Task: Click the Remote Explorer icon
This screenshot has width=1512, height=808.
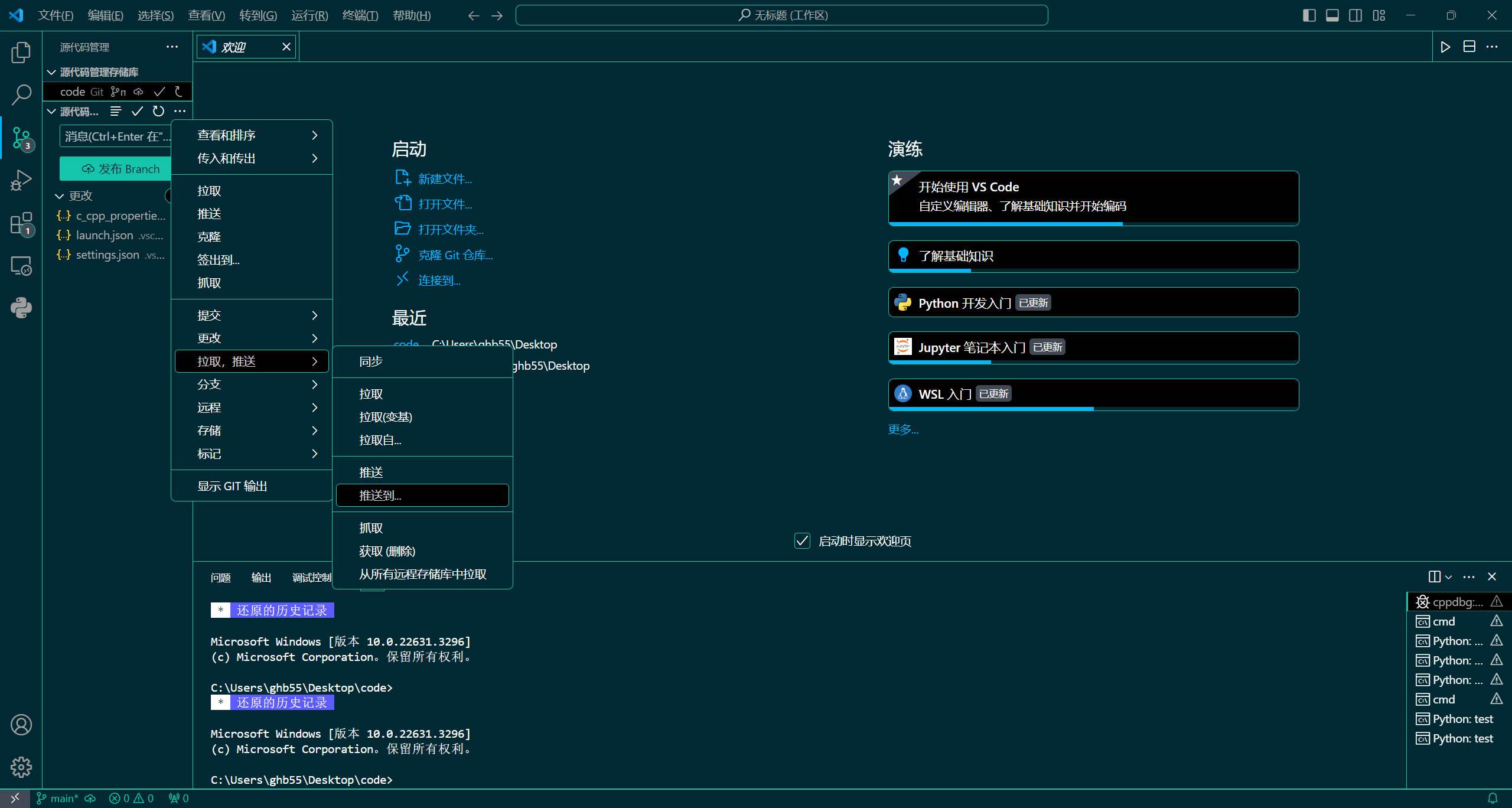Action: point(21,266)
